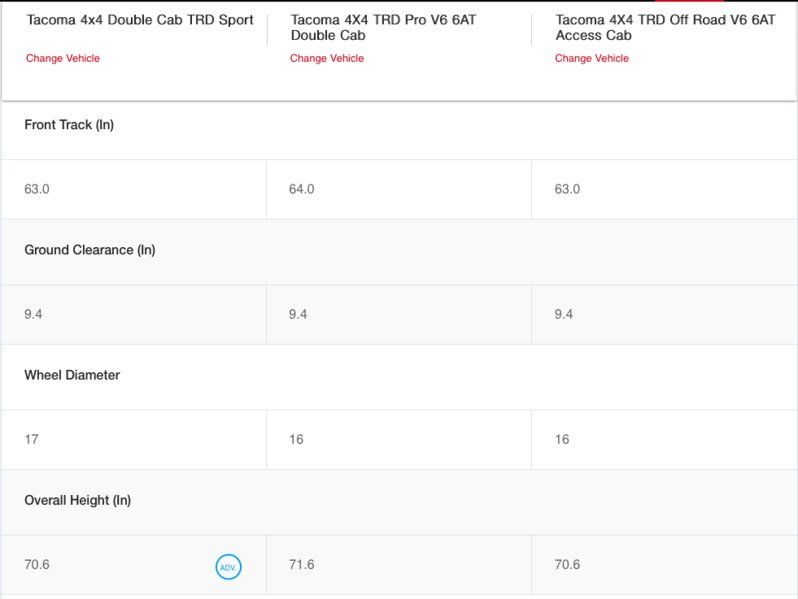Select the Tacoma 4X4 TRD Off Road V6 6AT Access Cab title
This screenshot has width=798, height=599.
coord(665,27)
